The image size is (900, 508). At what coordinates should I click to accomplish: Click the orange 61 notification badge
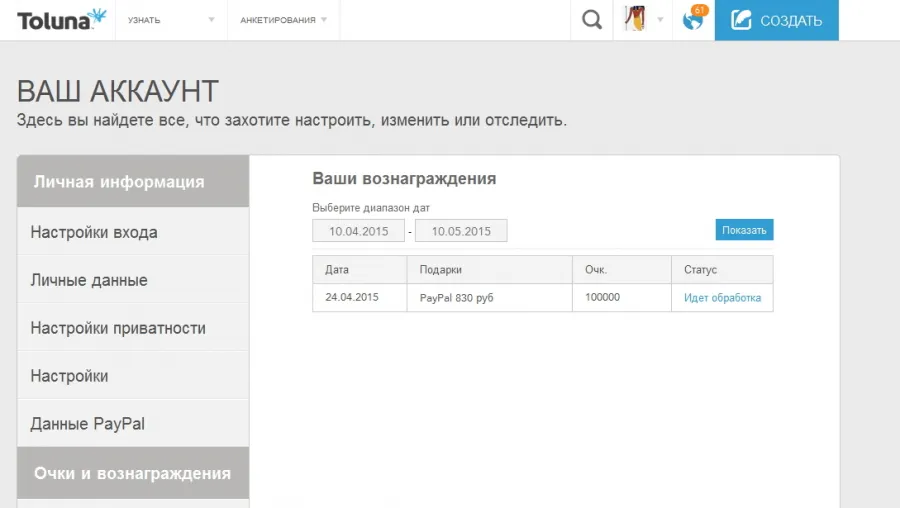click(x=700, y=10)
